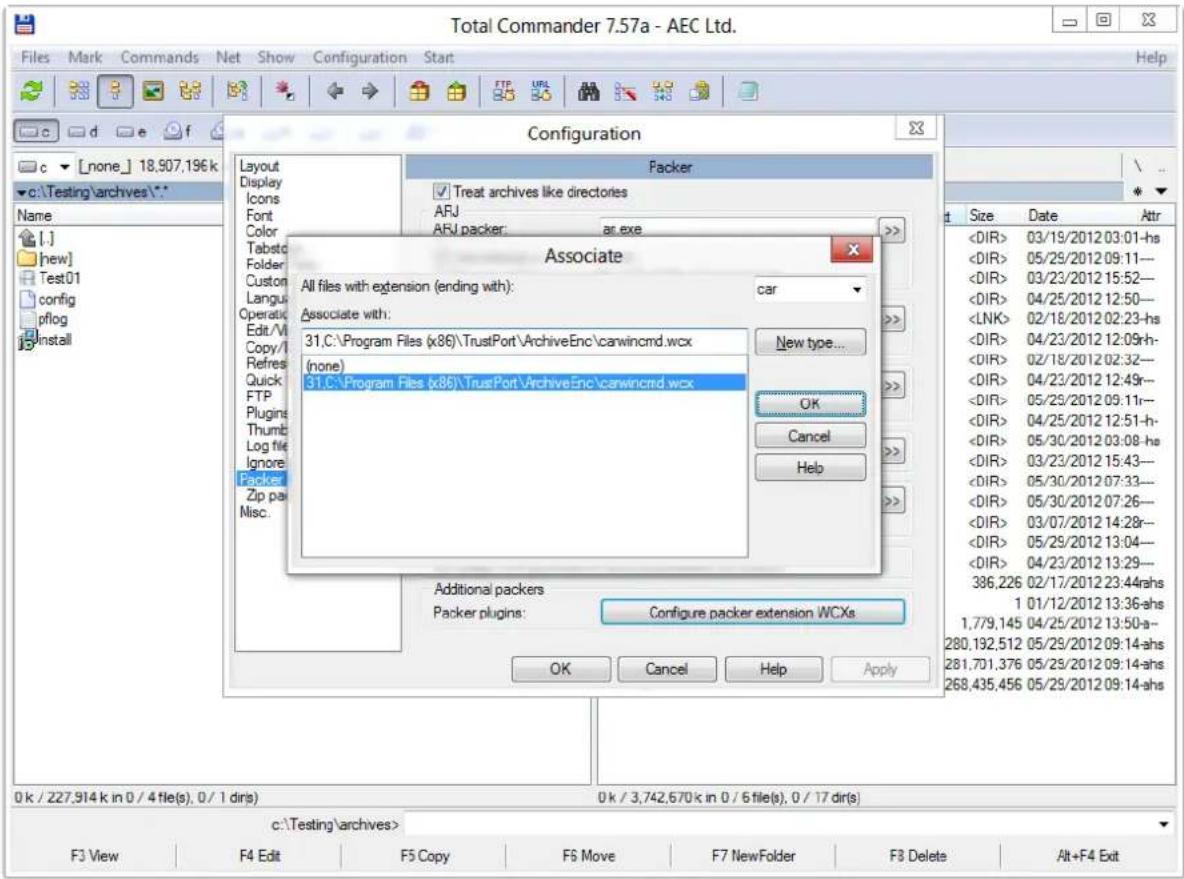Click F8 Delete function button
1184x879 pixels.
[x=918, y=856]
